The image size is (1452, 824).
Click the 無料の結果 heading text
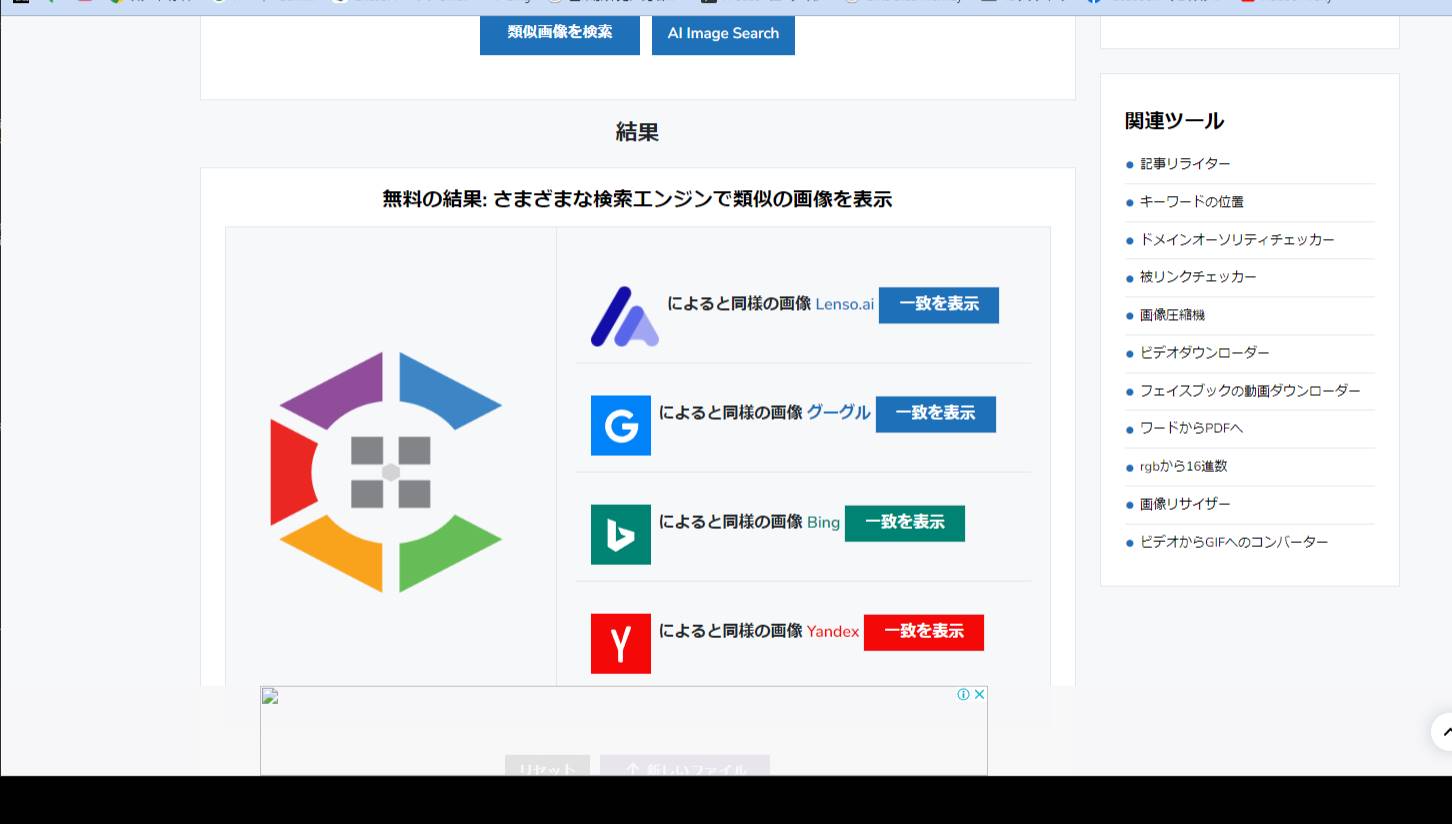(x=637, y=199)
